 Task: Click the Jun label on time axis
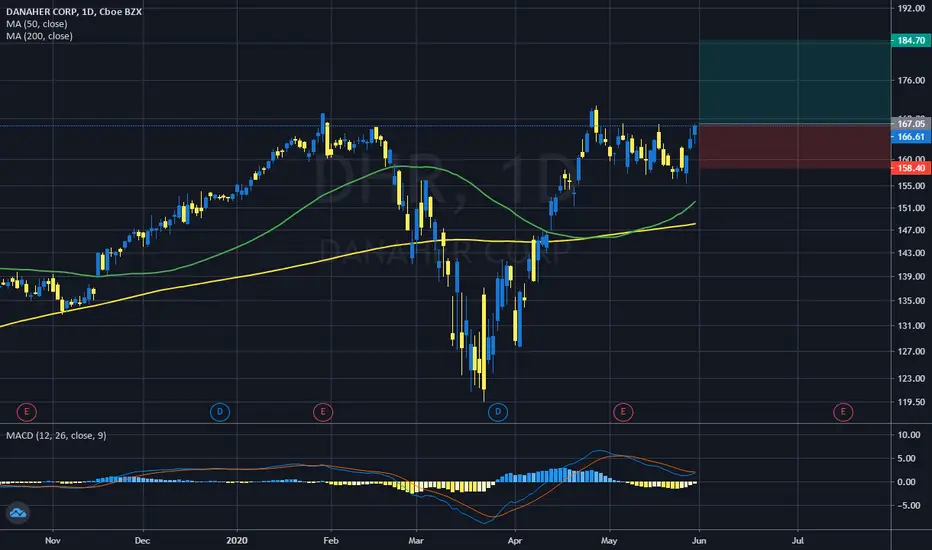point(699,540)
